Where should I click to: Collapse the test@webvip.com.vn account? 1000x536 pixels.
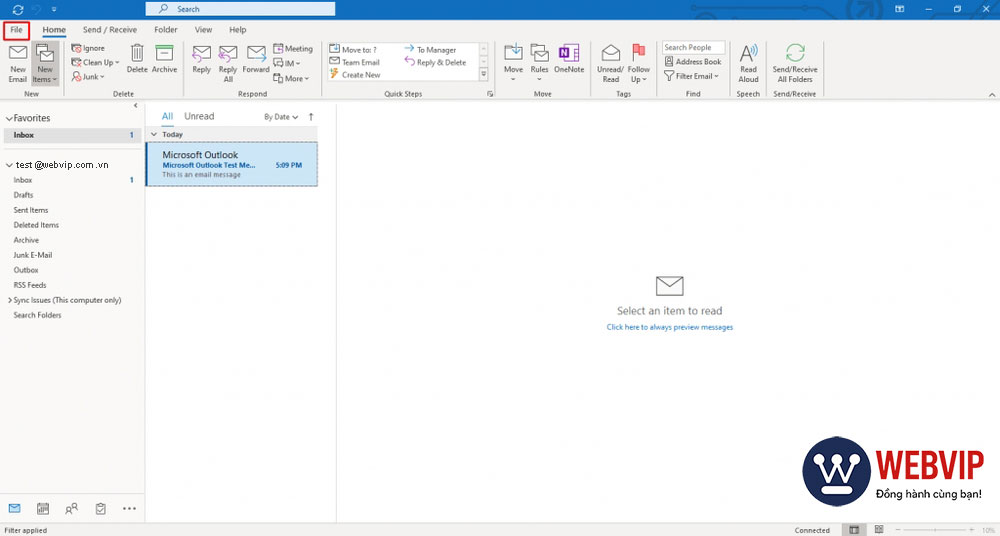pos(9,165)
